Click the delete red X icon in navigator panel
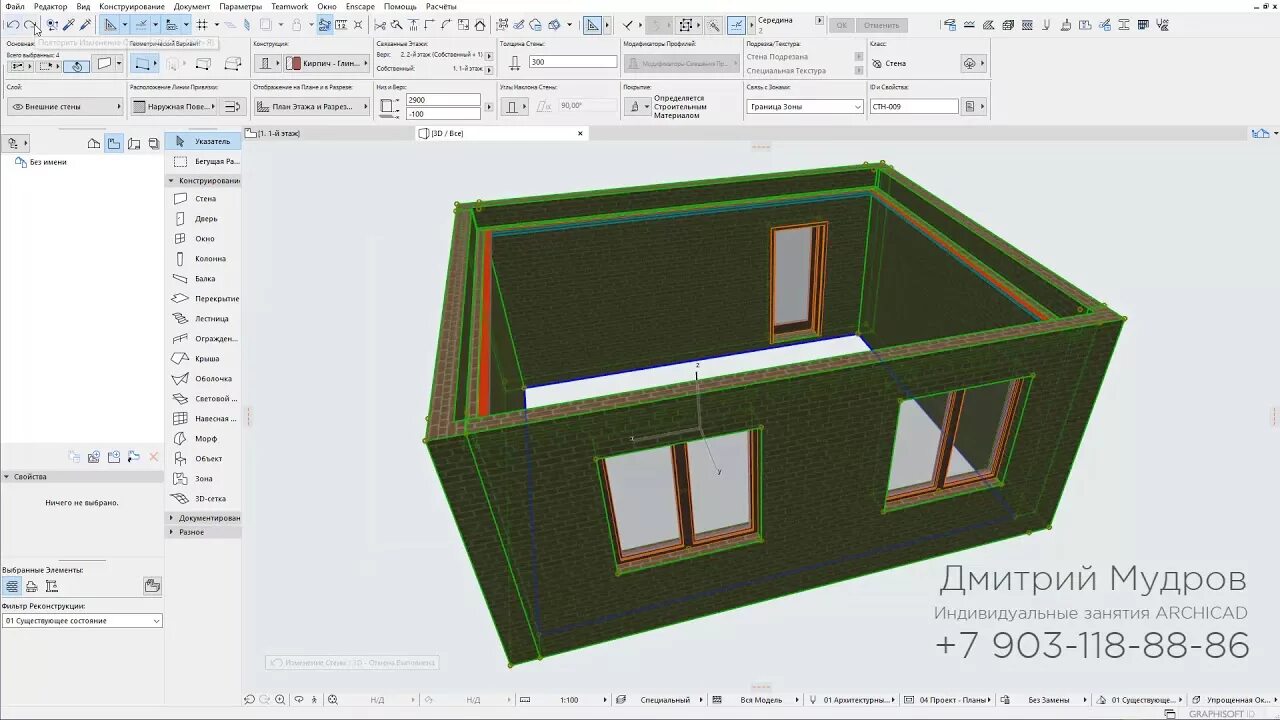 pyautogui.click(x=154, y=457)
